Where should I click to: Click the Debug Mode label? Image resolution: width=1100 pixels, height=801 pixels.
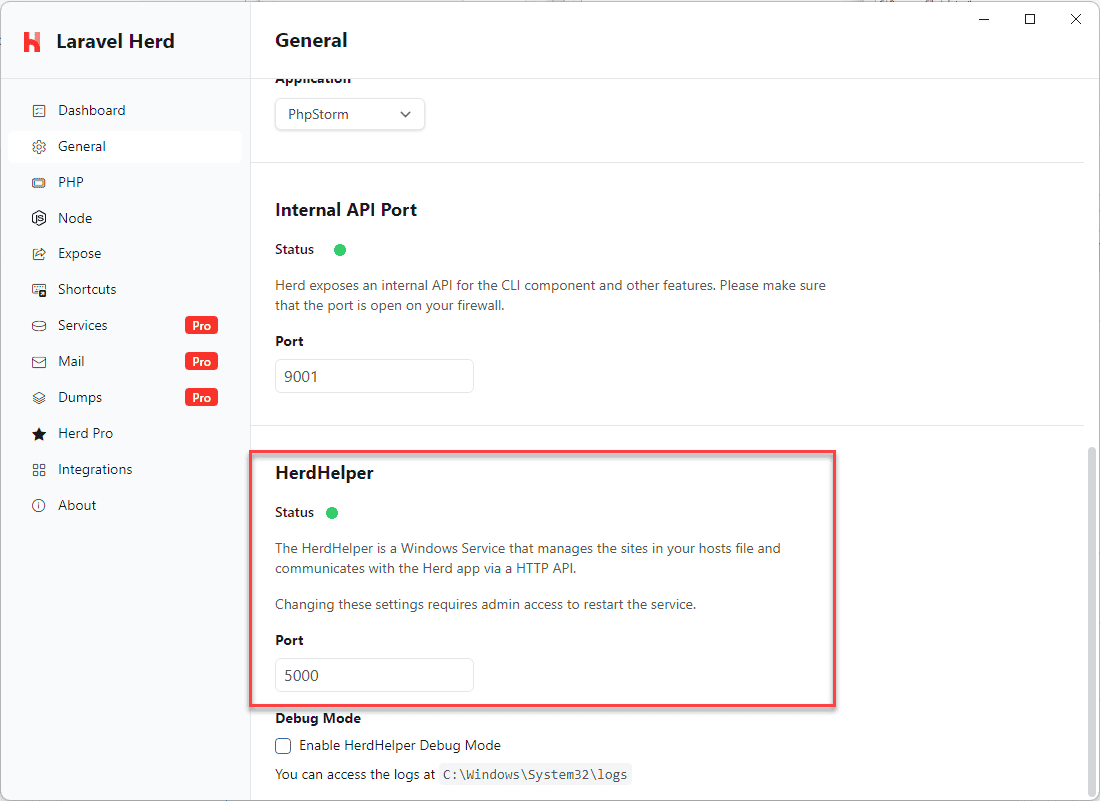pos(318,718)
